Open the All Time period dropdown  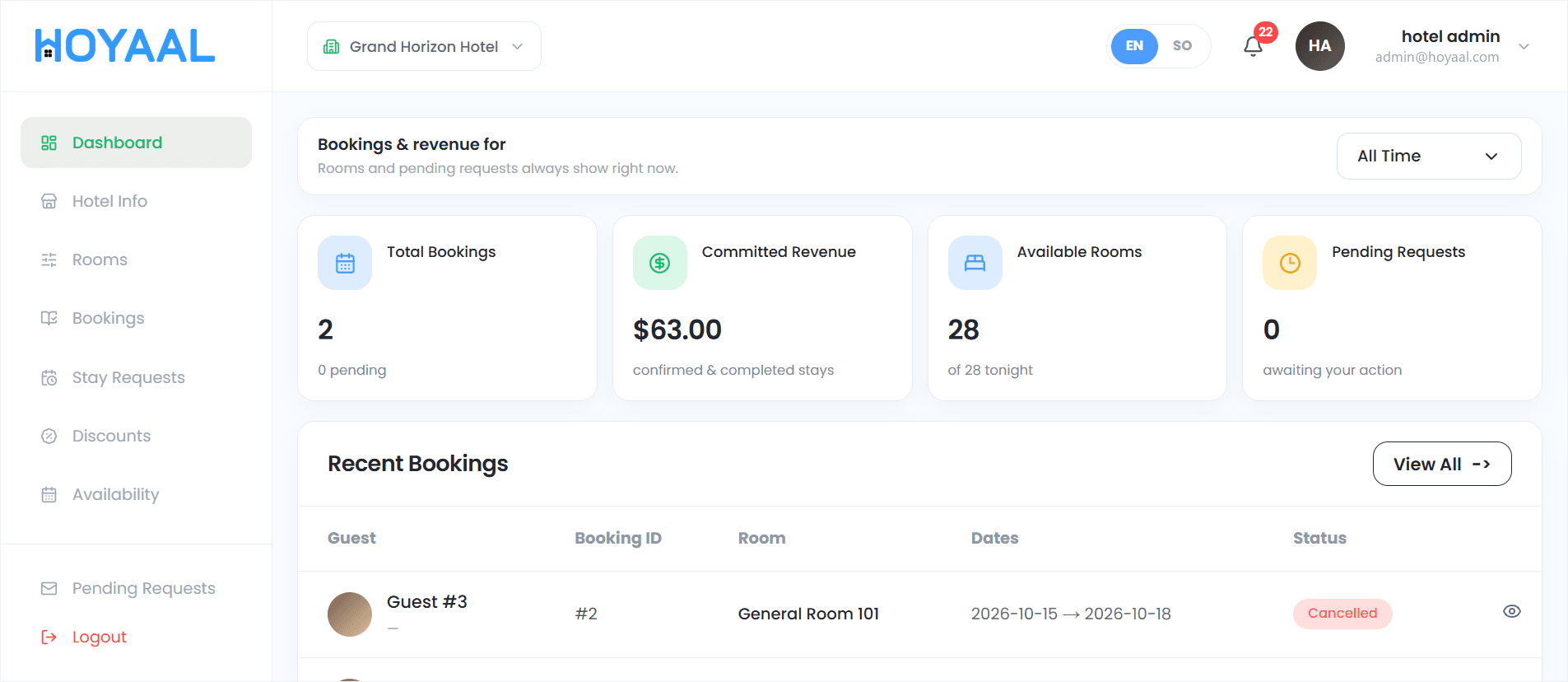[1429, 156]
